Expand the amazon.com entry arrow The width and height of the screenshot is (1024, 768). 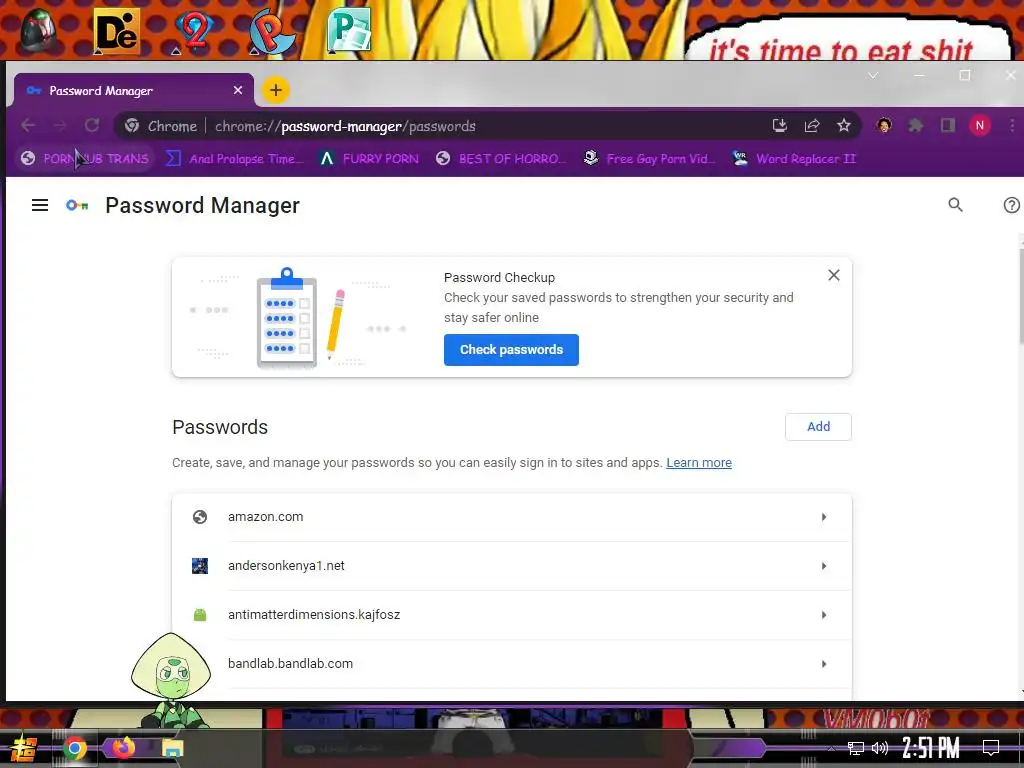824,517
